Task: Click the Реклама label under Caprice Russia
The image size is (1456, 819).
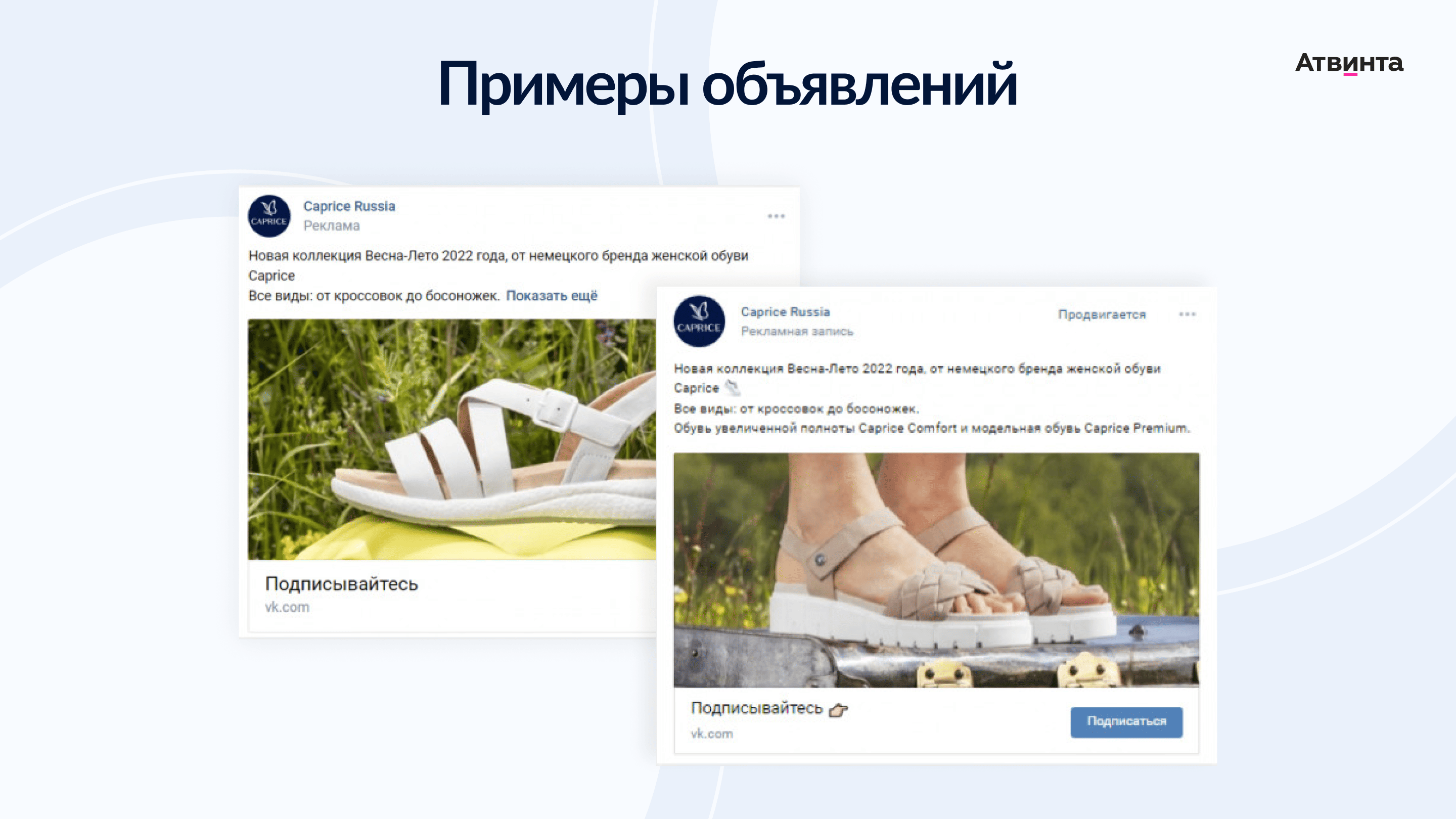Action: coord(331,225)
